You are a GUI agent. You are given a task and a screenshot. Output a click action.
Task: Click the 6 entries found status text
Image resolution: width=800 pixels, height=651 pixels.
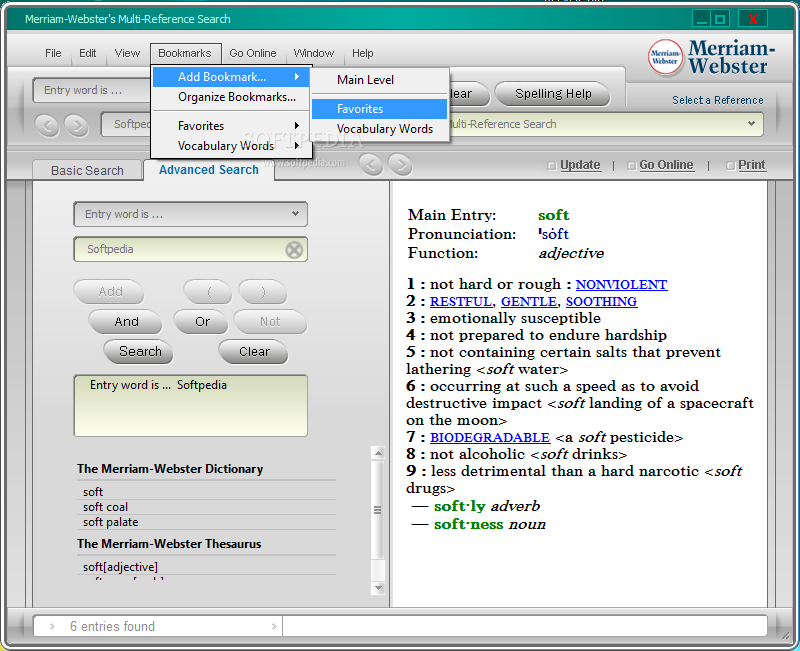click(x=112, y=627)
